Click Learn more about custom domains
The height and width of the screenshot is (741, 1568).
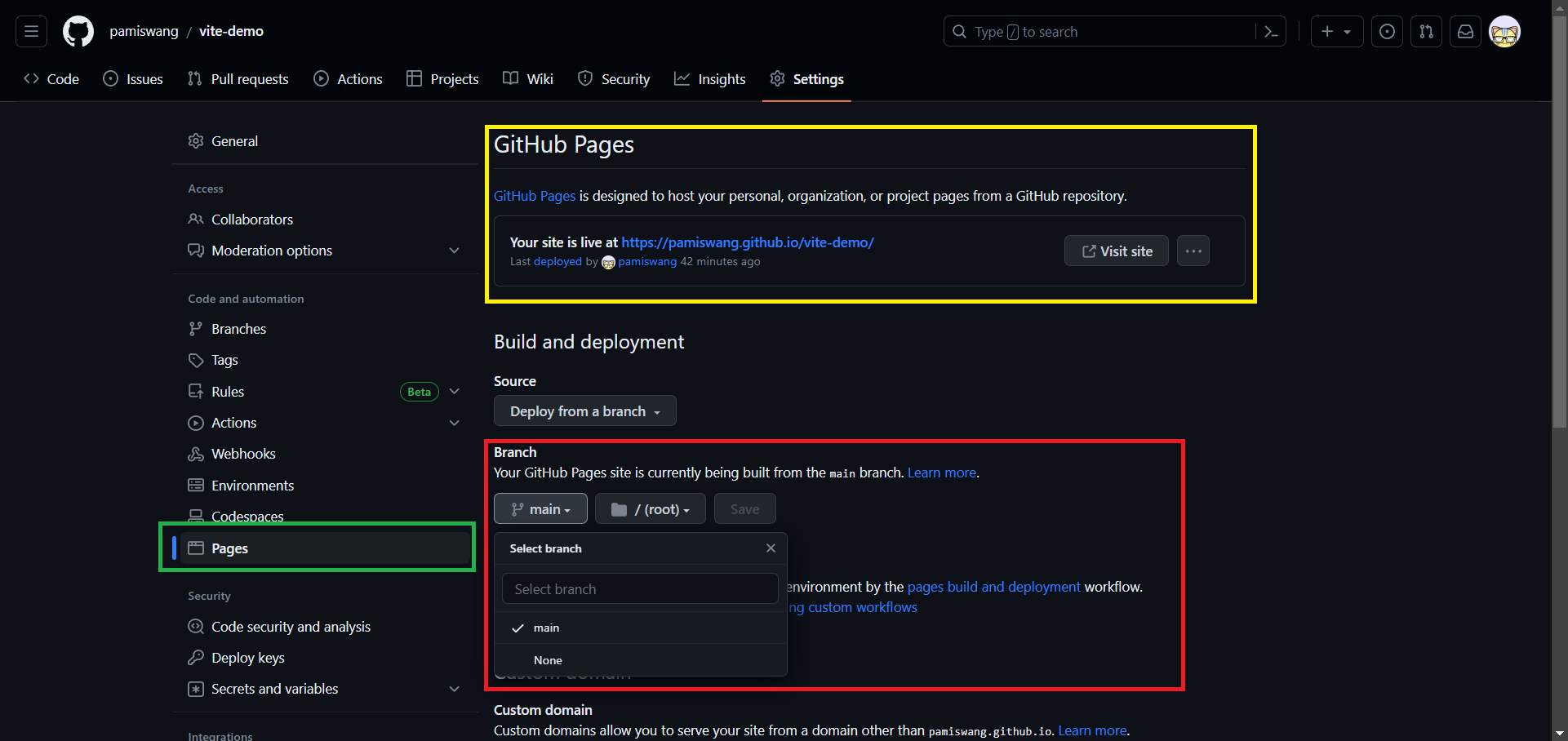[x=1092, y=730]
